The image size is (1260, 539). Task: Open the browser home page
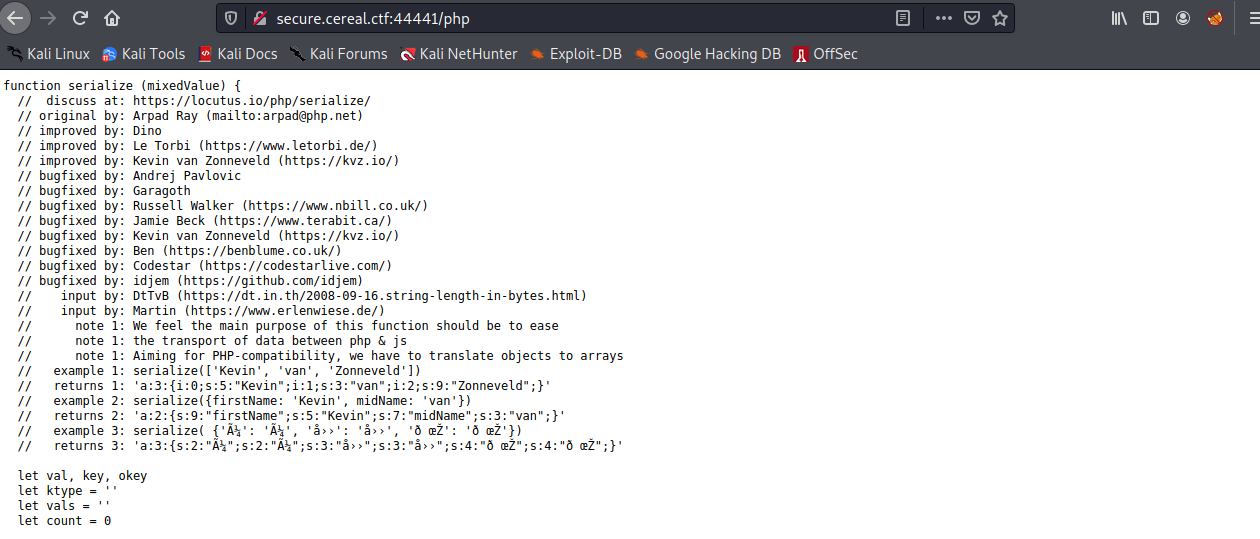pyautogui.click(x=112, y=18)
